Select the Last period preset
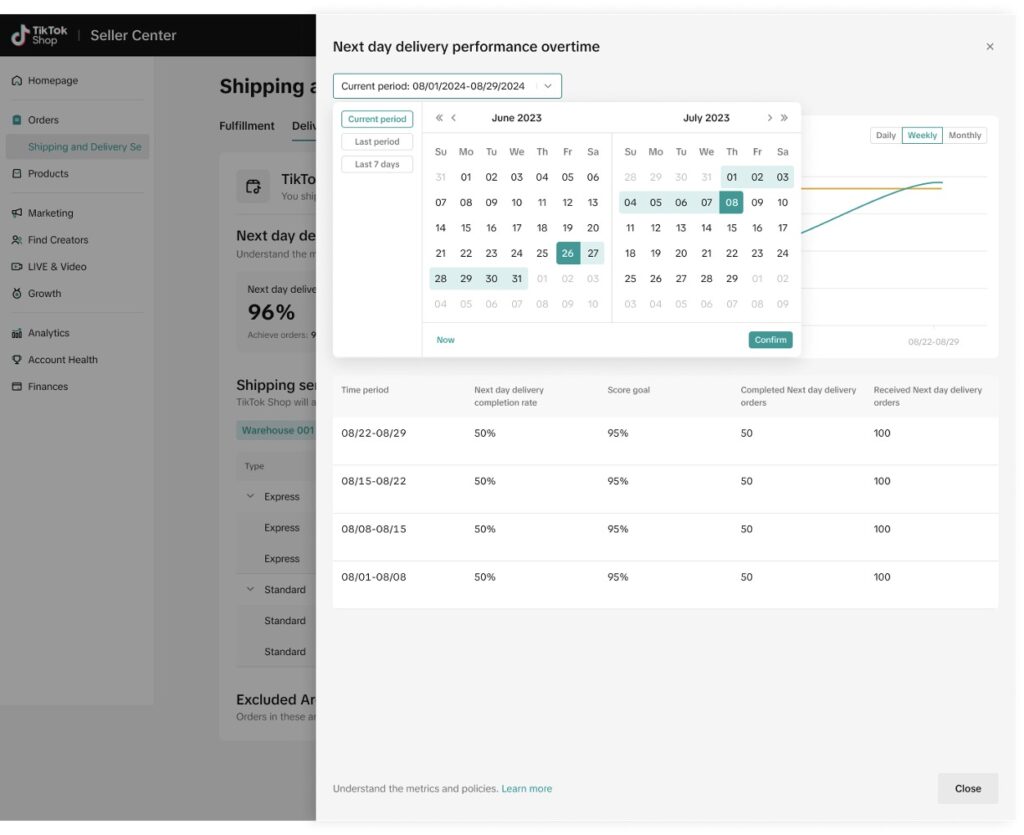1024x835 pixels. (x=377, y=142)
